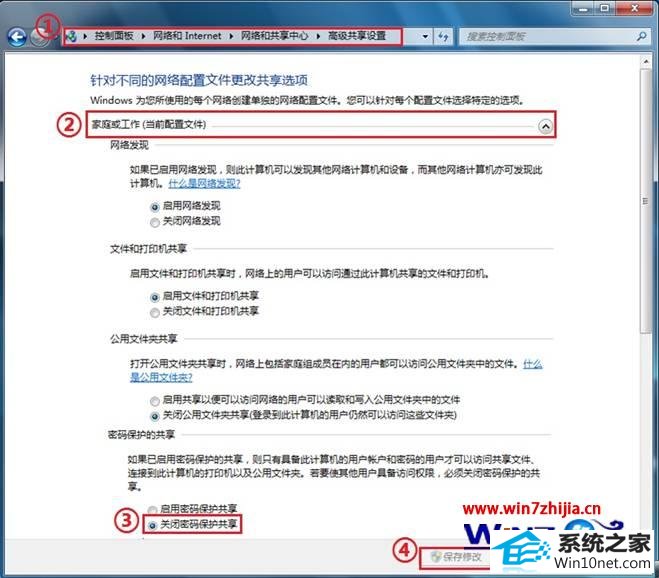Click 控制面板 in the breadcrumb path
Image resolution: width=659 pixels, height=578 pixels.
(116, 36)
